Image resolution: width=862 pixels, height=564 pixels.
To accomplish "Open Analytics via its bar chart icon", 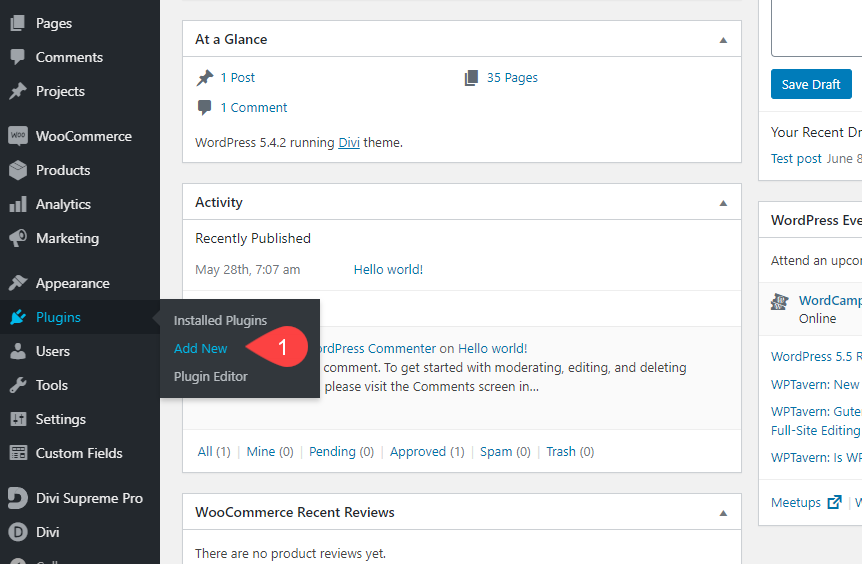I will click(x=17, y=204).
